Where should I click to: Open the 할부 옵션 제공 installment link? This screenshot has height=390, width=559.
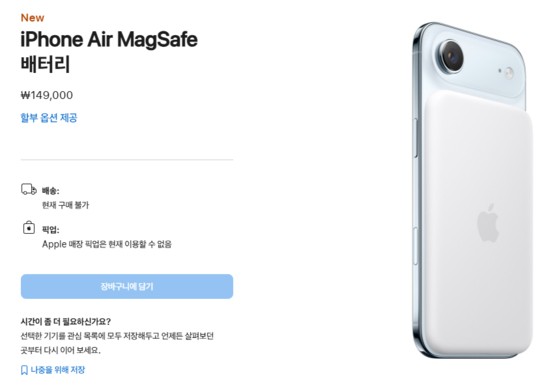49,118
